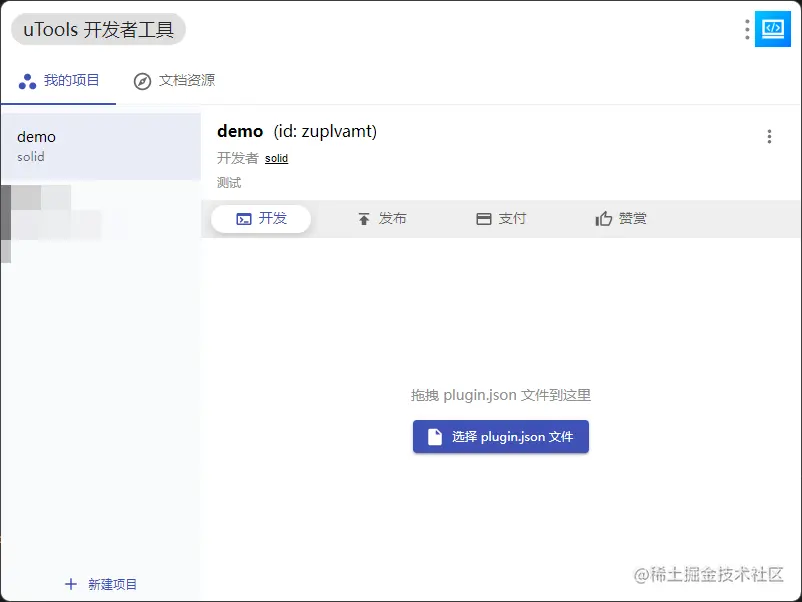Switch to 我的项目 tab
The height and width of the screenshot is (602, 802).
(x=58, y=81)
